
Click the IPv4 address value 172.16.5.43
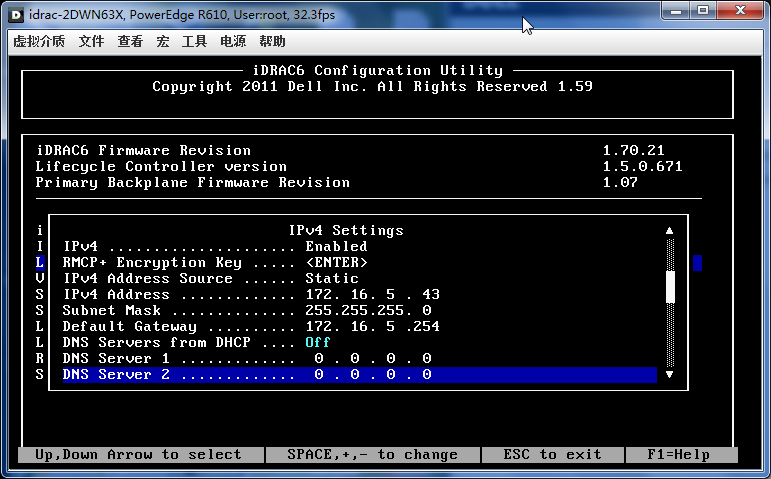coord(373,295)
